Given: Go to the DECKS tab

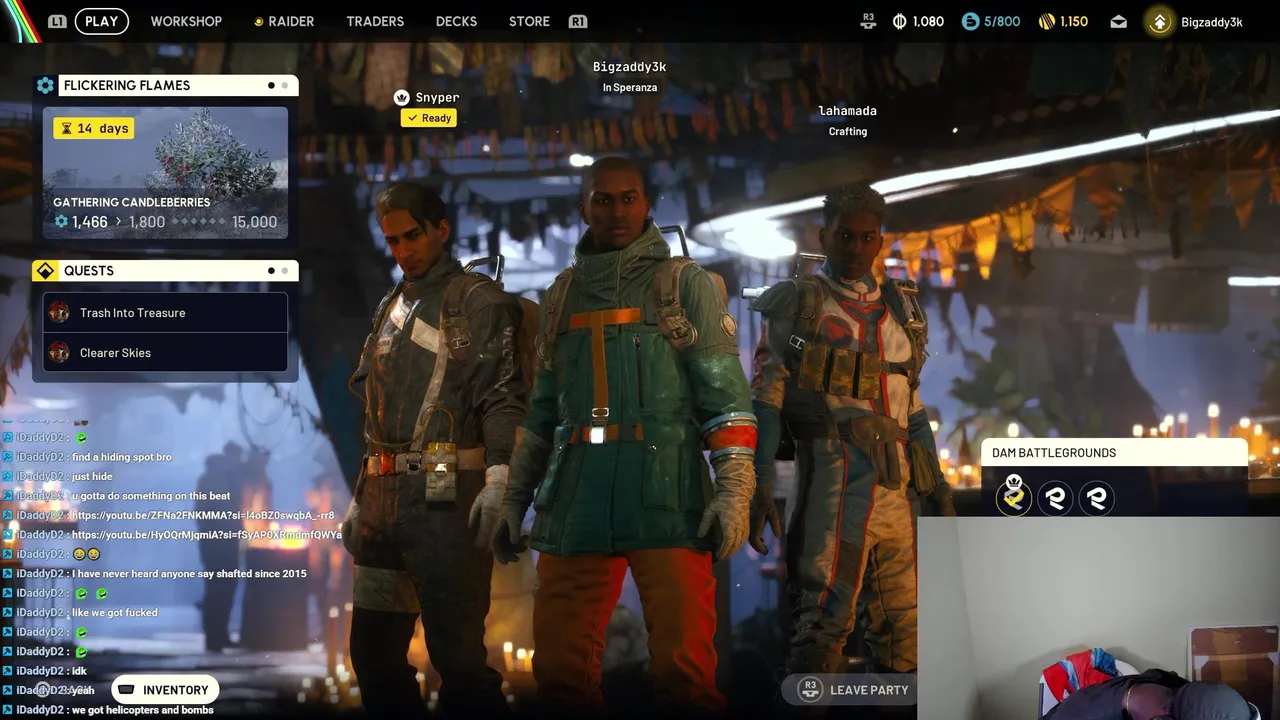Looking at the screenshot, I should click(456, 21).
